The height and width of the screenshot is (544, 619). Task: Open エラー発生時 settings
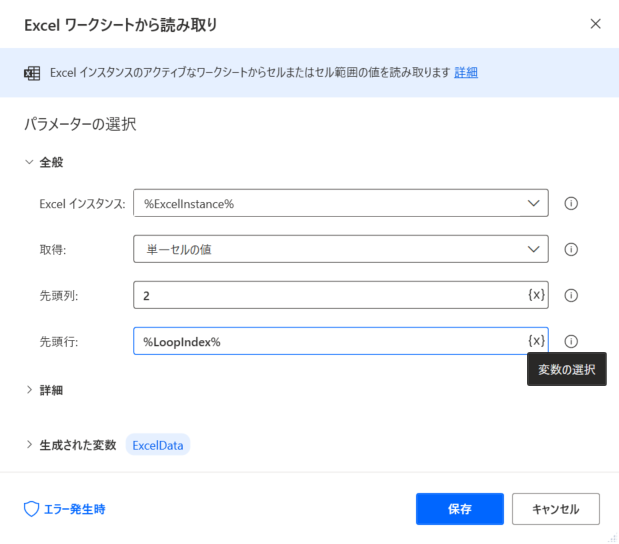65,509
